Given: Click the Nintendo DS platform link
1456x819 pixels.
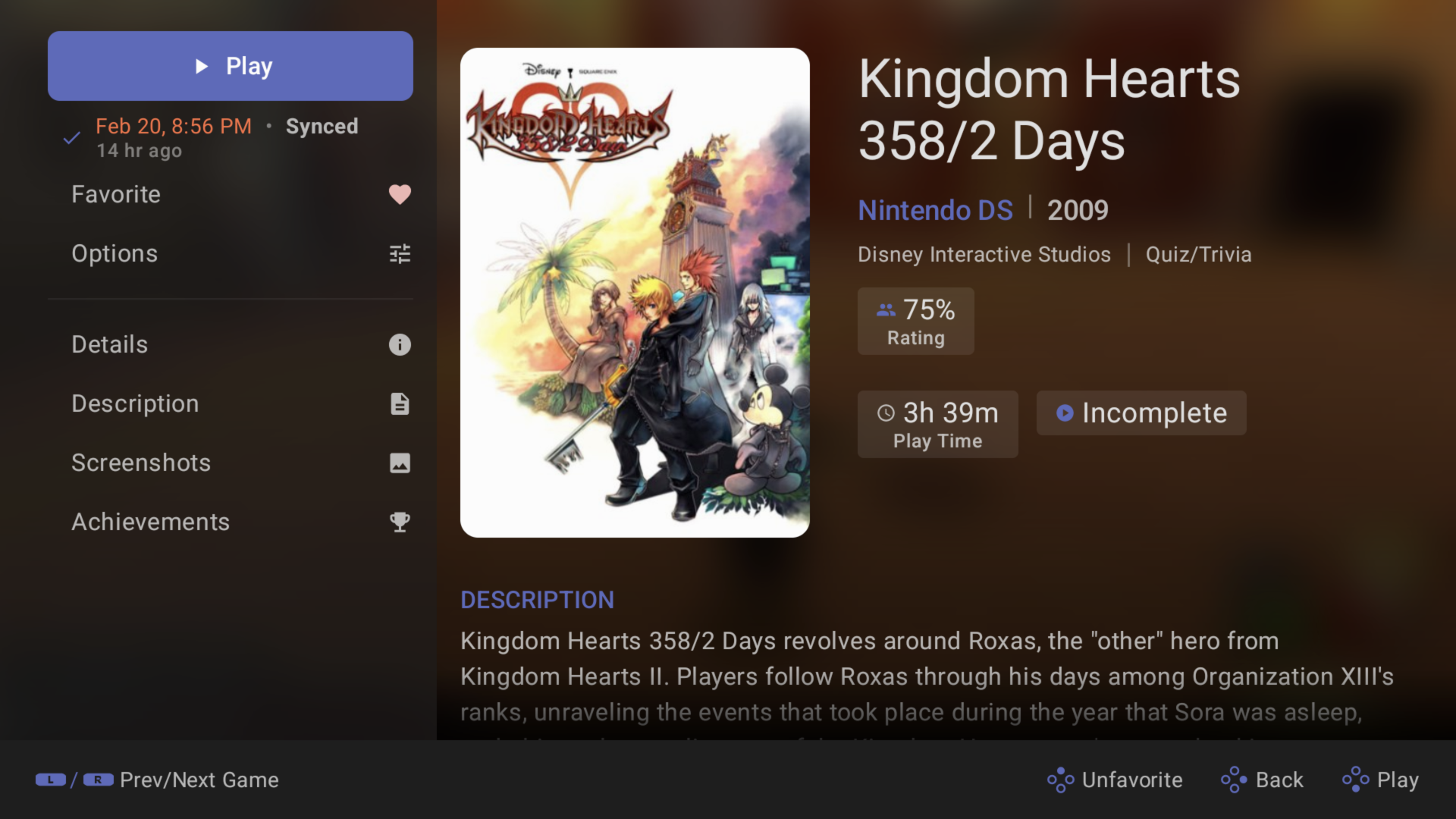Looking at the screenshot, I should click(935, 210).
